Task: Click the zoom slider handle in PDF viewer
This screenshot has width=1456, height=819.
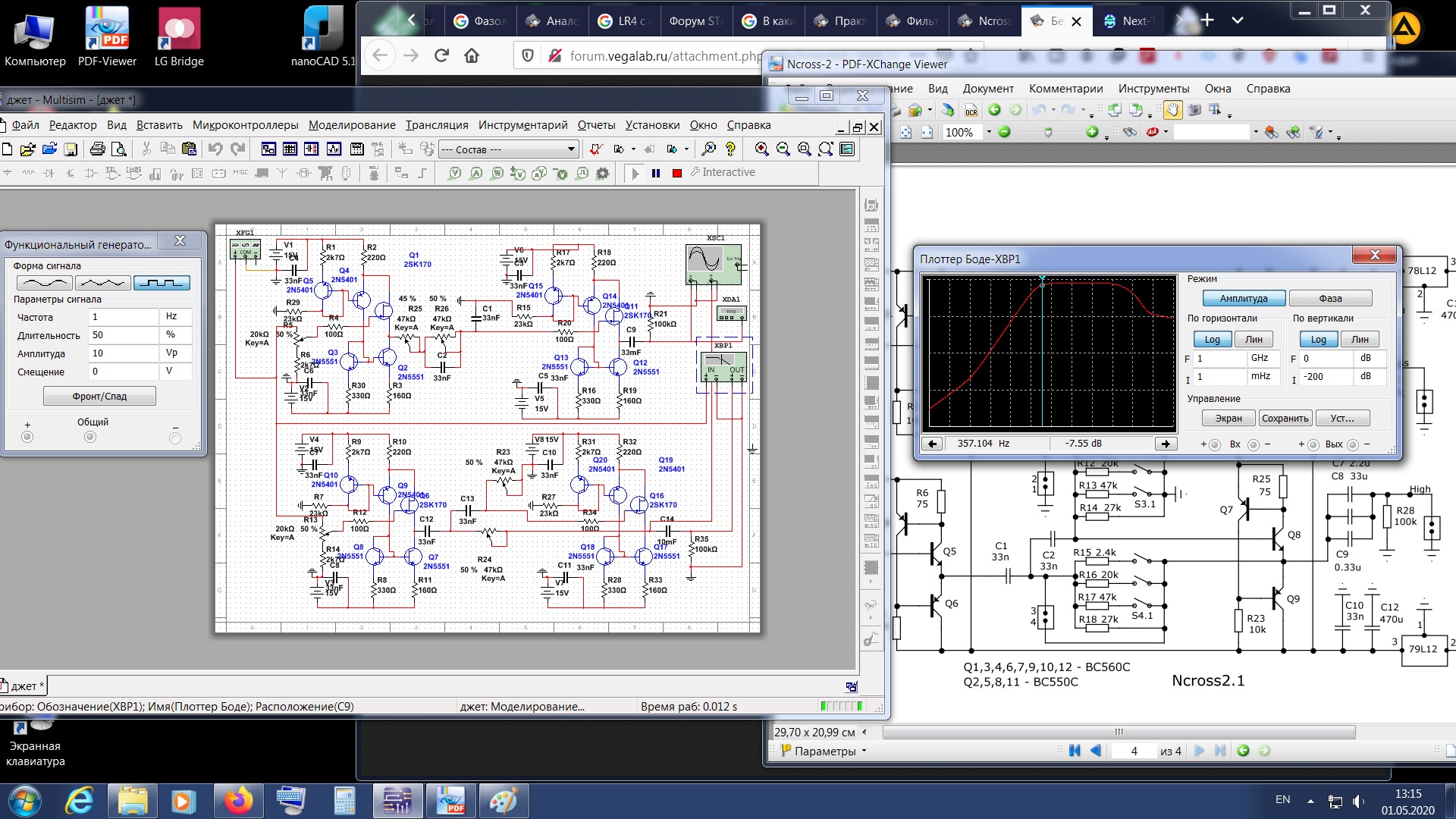Action: [x=1048, y=132]
